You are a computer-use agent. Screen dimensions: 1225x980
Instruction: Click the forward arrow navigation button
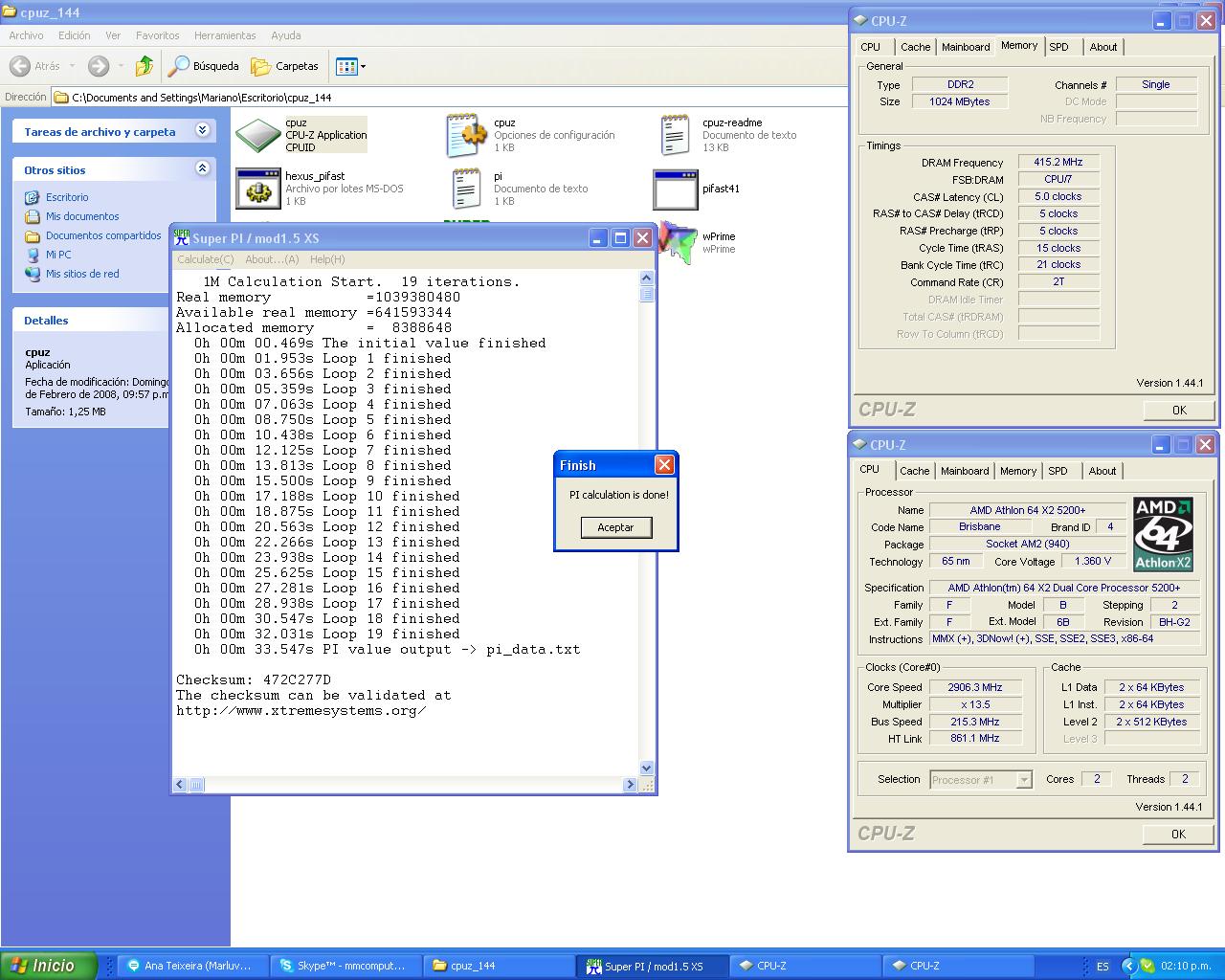98,66
